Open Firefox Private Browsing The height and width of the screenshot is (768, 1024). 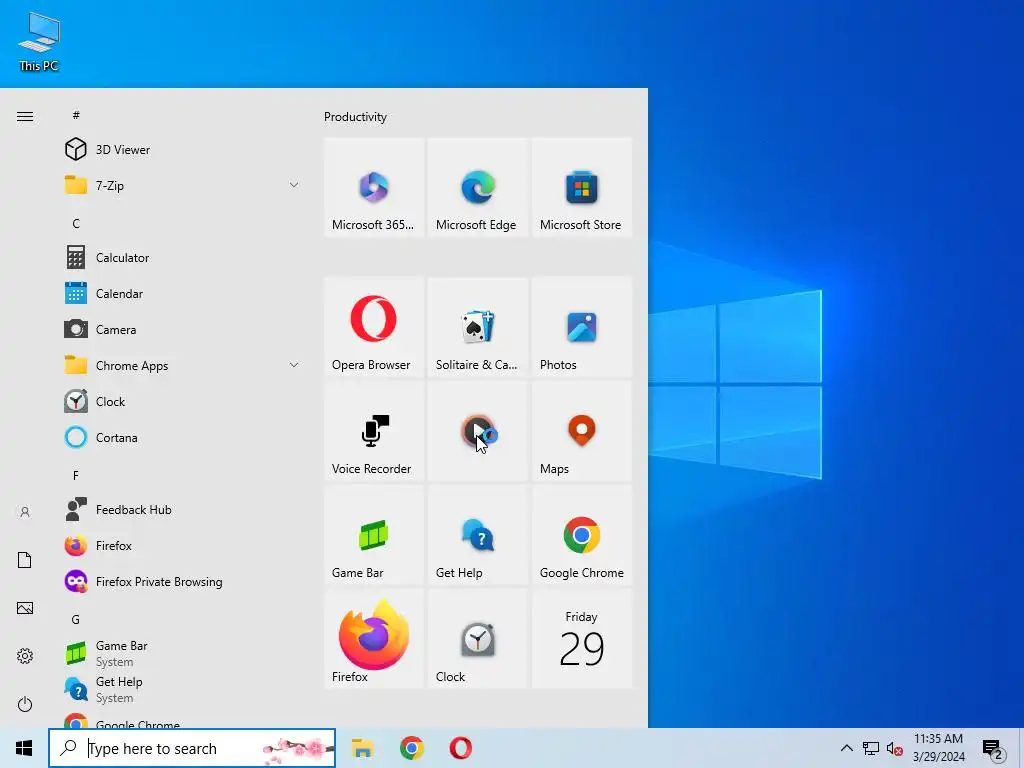tap(183, 581)
